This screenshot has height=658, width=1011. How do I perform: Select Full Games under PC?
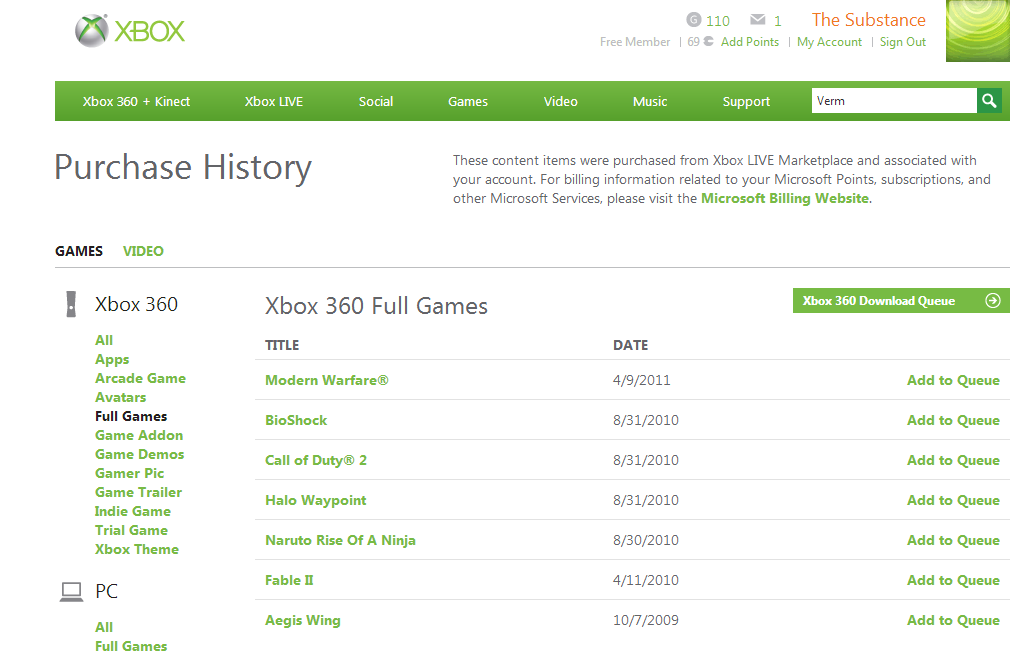tap(131, 646)
